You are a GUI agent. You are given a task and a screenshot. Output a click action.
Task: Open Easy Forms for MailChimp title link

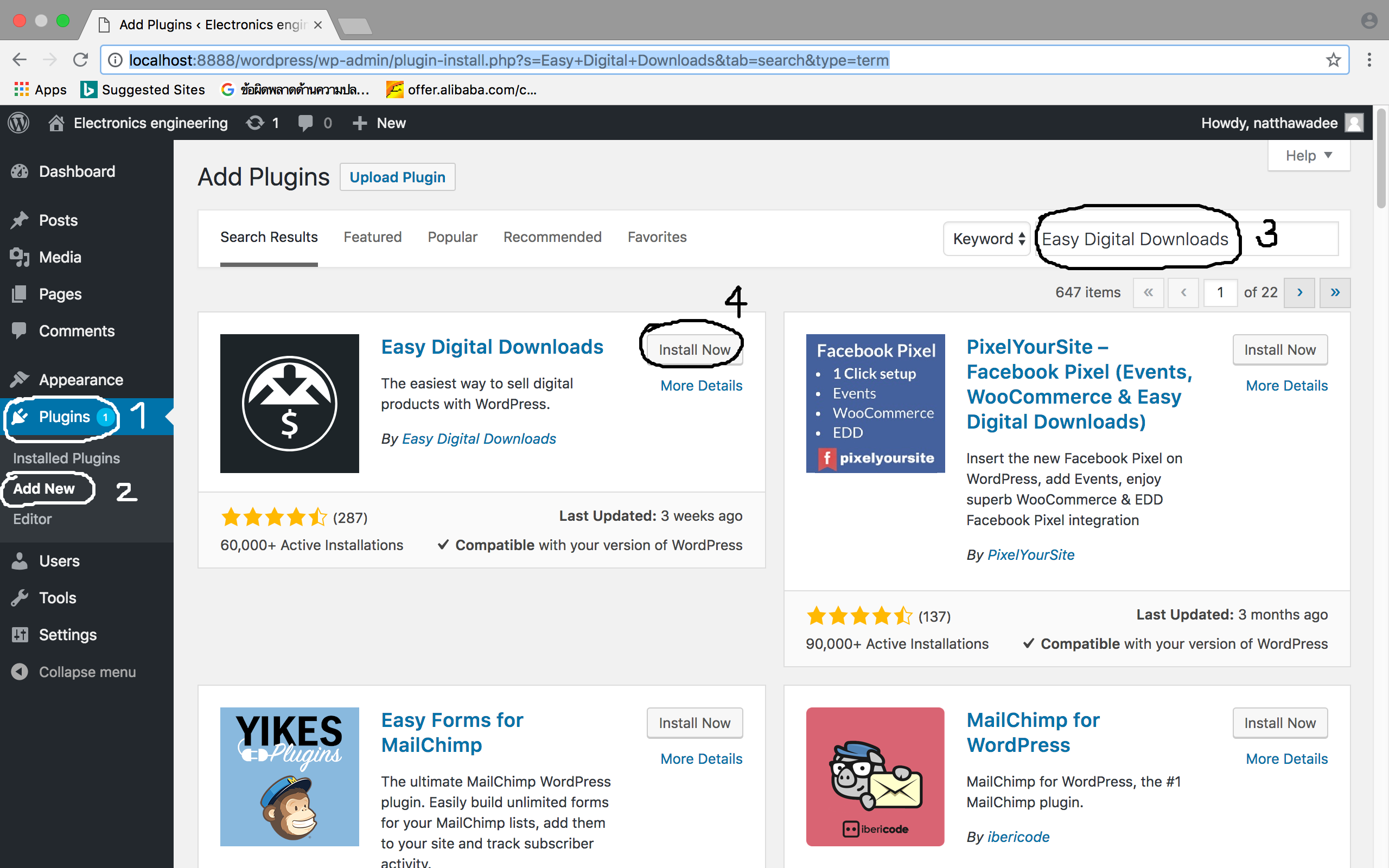pyautogui.click(x=453, y=732)
